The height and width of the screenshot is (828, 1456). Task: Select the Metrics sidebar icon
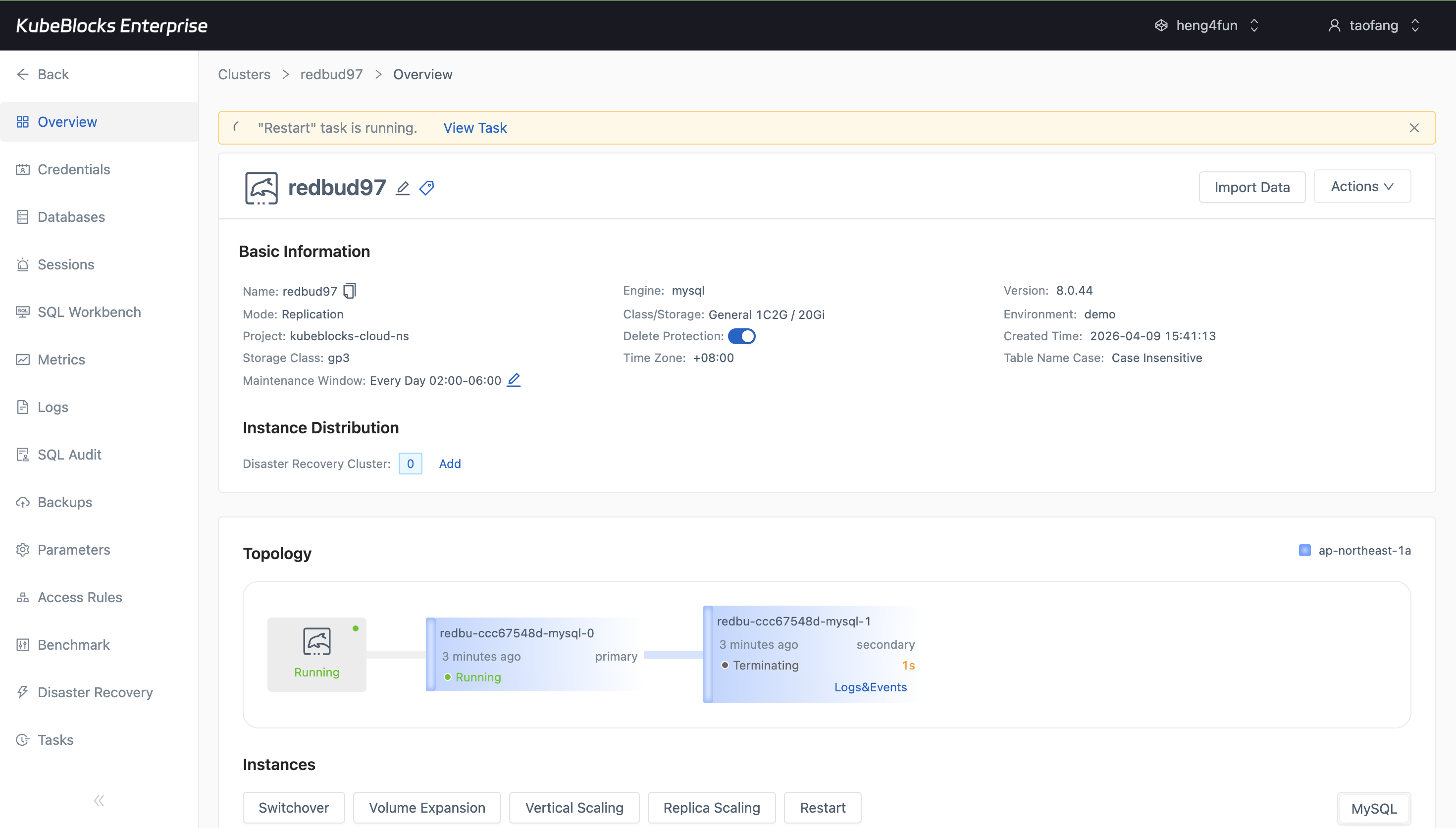pyautogui.click(x=23, y=360)
